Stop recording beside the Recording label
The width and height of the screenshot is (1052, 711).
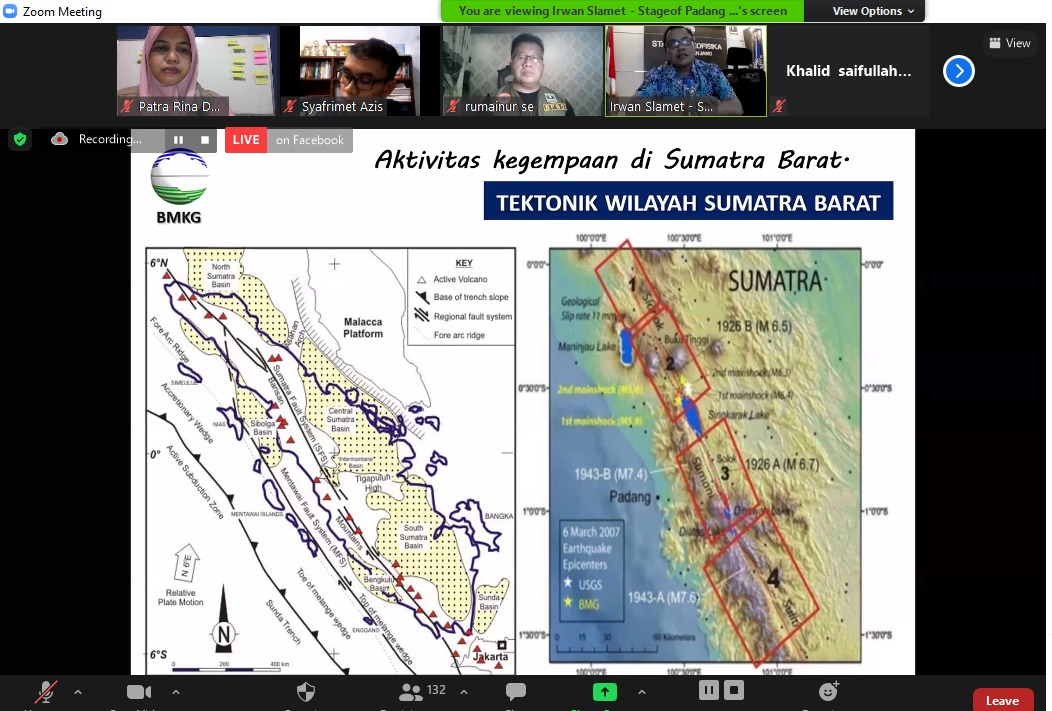click(205, 140)
